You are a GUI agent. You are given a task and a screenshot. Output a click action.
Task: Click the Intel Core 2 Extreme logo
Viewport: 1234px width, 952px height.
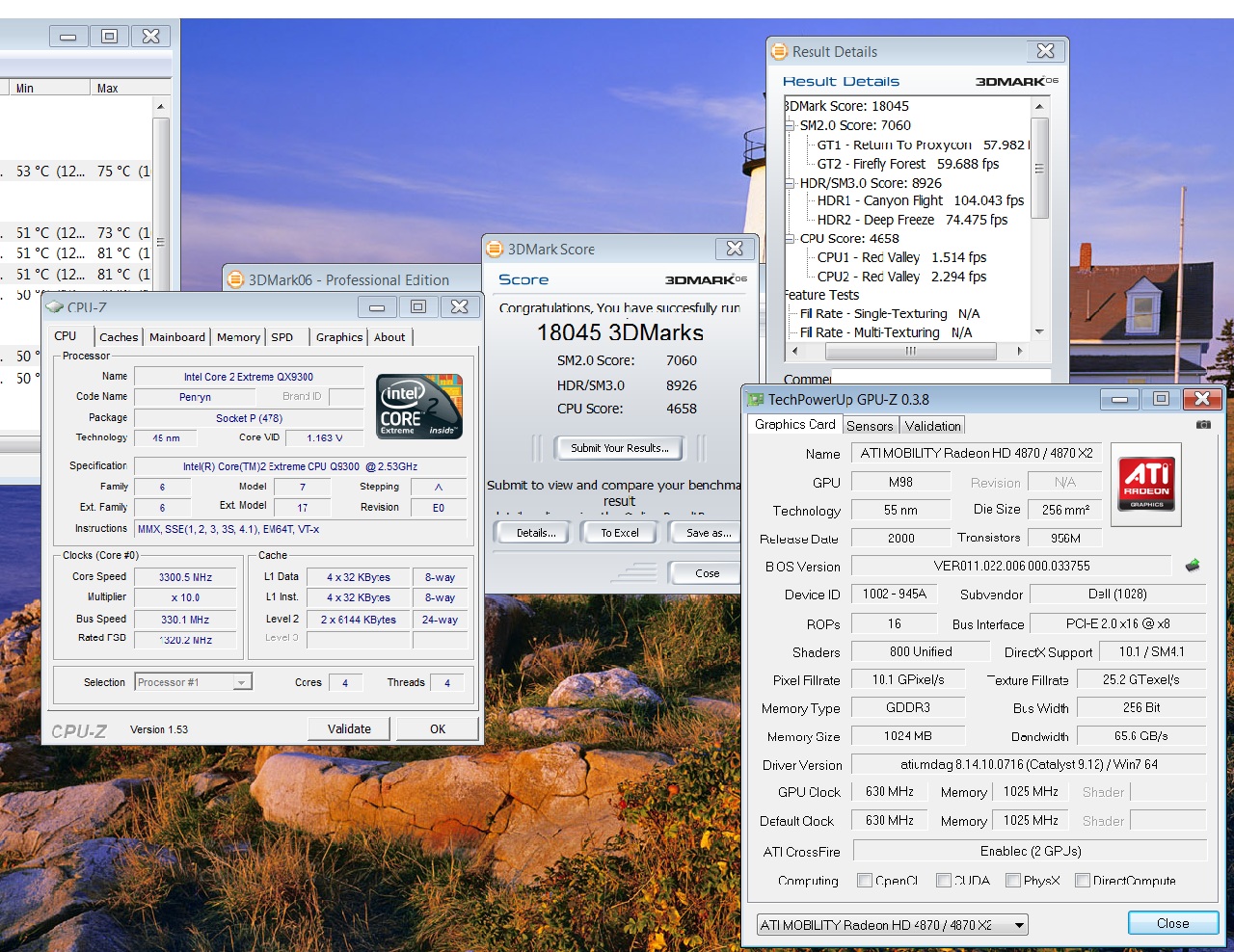[x=419, y=406]
